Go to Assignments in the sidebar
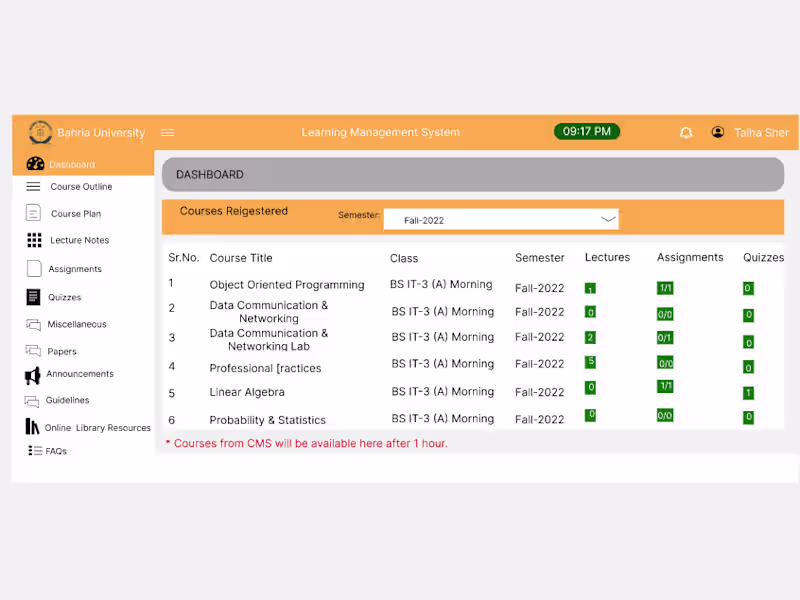The width and height of the screenshot is (800, 600). tap(75, 269)
